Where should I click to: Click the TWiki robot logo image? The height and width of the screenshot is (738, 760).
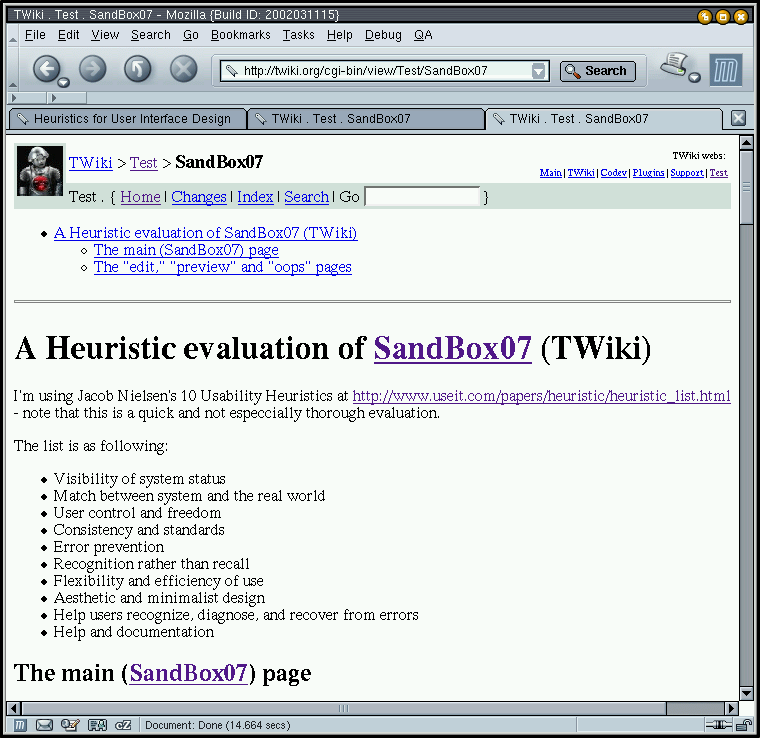[40, 171]
